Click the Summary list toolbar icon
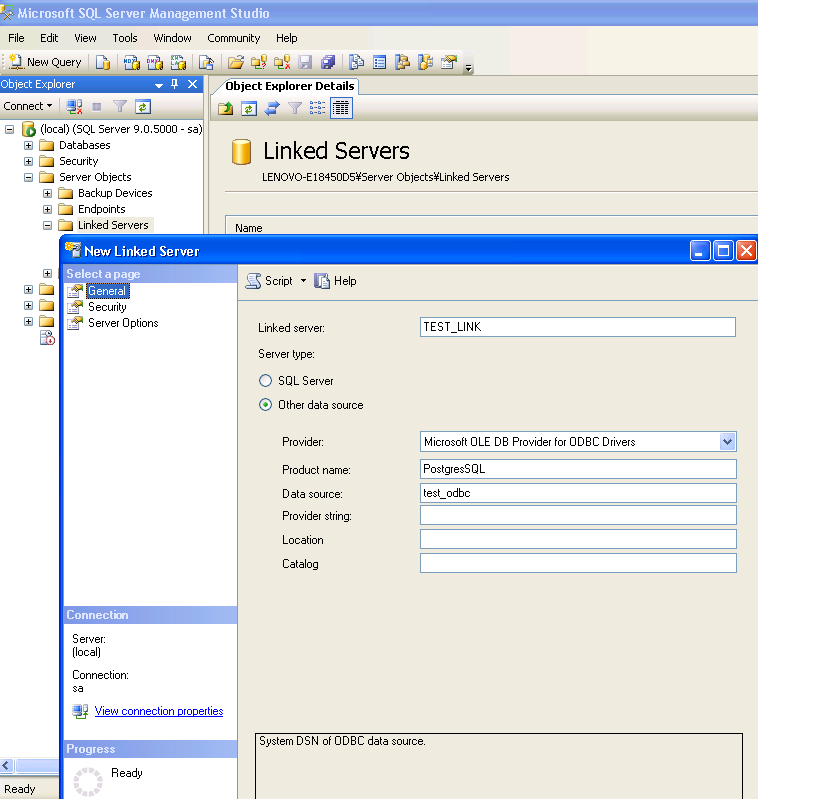The image size is (819, 799). pos(380,63)
